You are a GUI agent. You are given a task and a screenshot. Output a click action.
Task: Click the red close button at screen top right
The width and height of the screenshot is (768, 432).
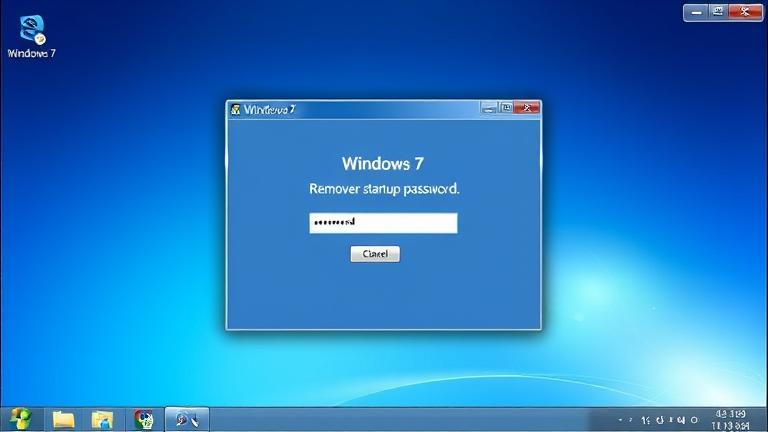tap(745, 12)
